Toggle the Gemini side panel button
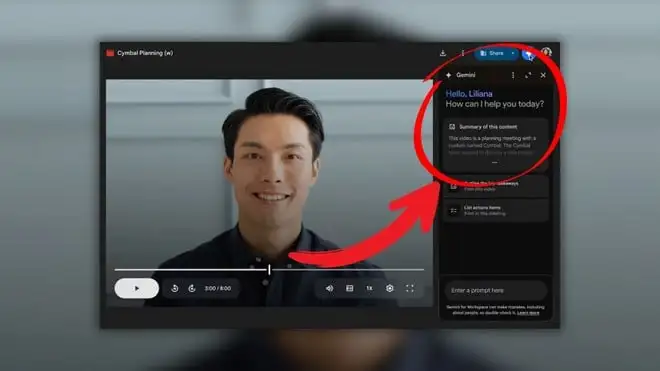Viewport: 660px width, 371px height. [529, 54]
